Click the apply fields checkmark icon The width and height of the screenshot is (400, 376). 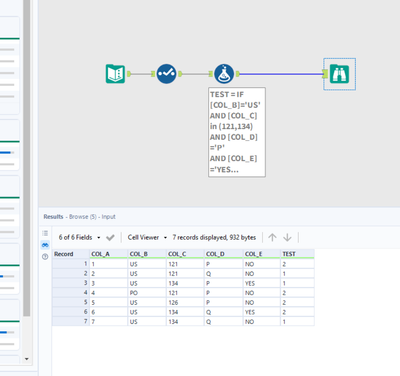(110, 237)
